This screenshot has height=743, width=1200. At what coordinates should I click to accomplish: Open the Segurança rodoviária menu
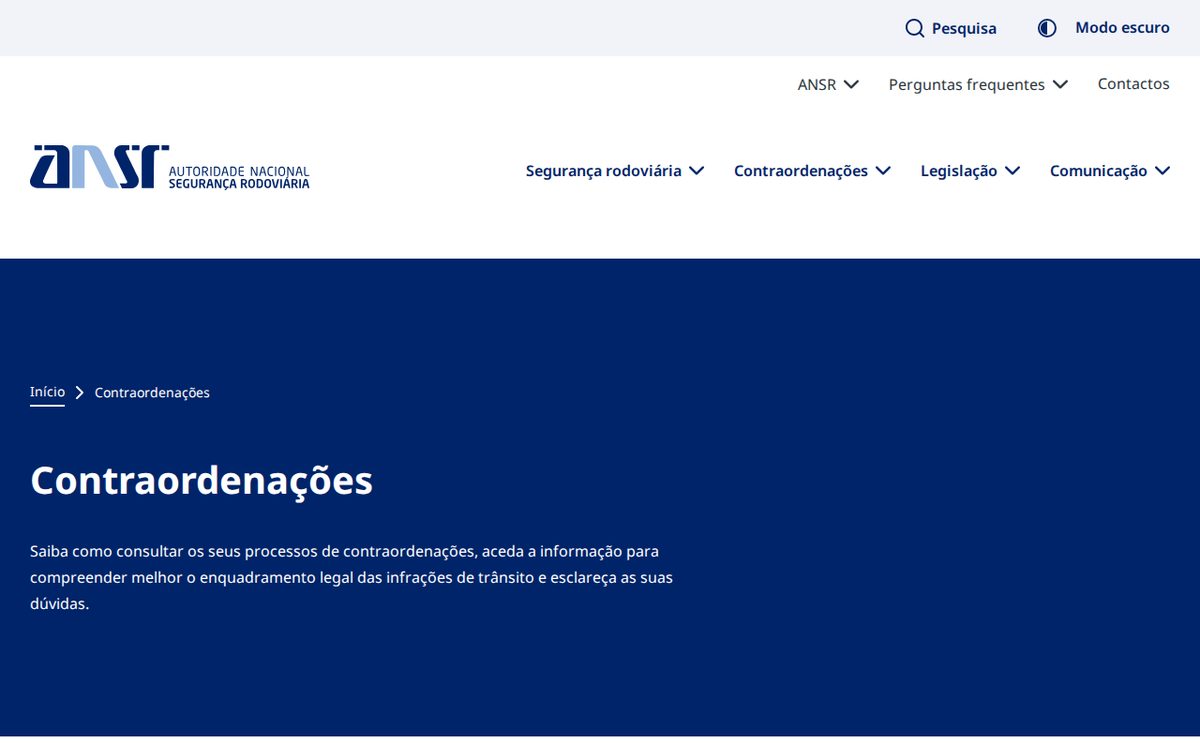[x=615, y=170]
